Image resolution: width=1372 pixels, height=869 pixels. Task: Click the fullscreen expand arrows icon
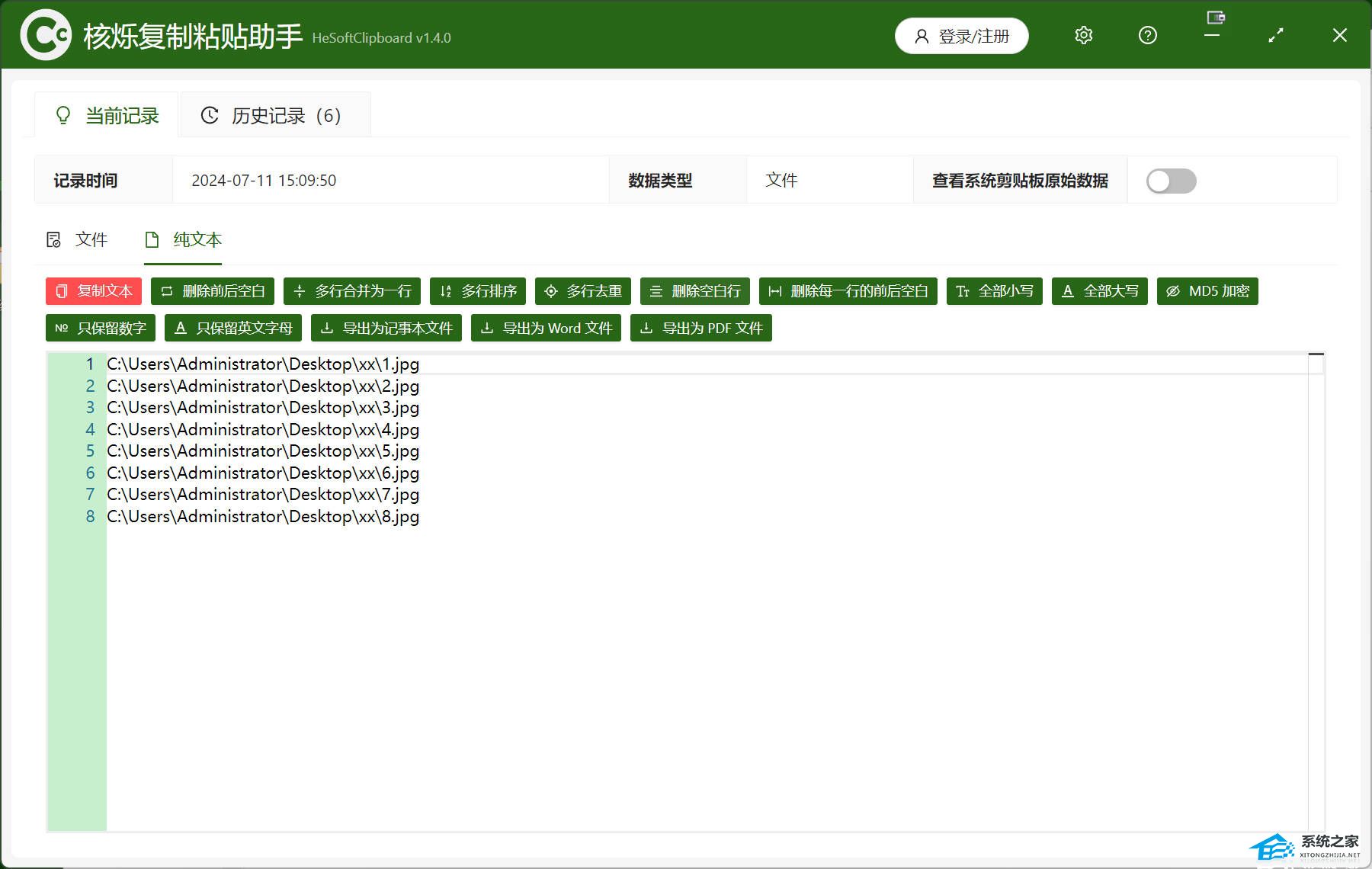[x=1276, y=35]
